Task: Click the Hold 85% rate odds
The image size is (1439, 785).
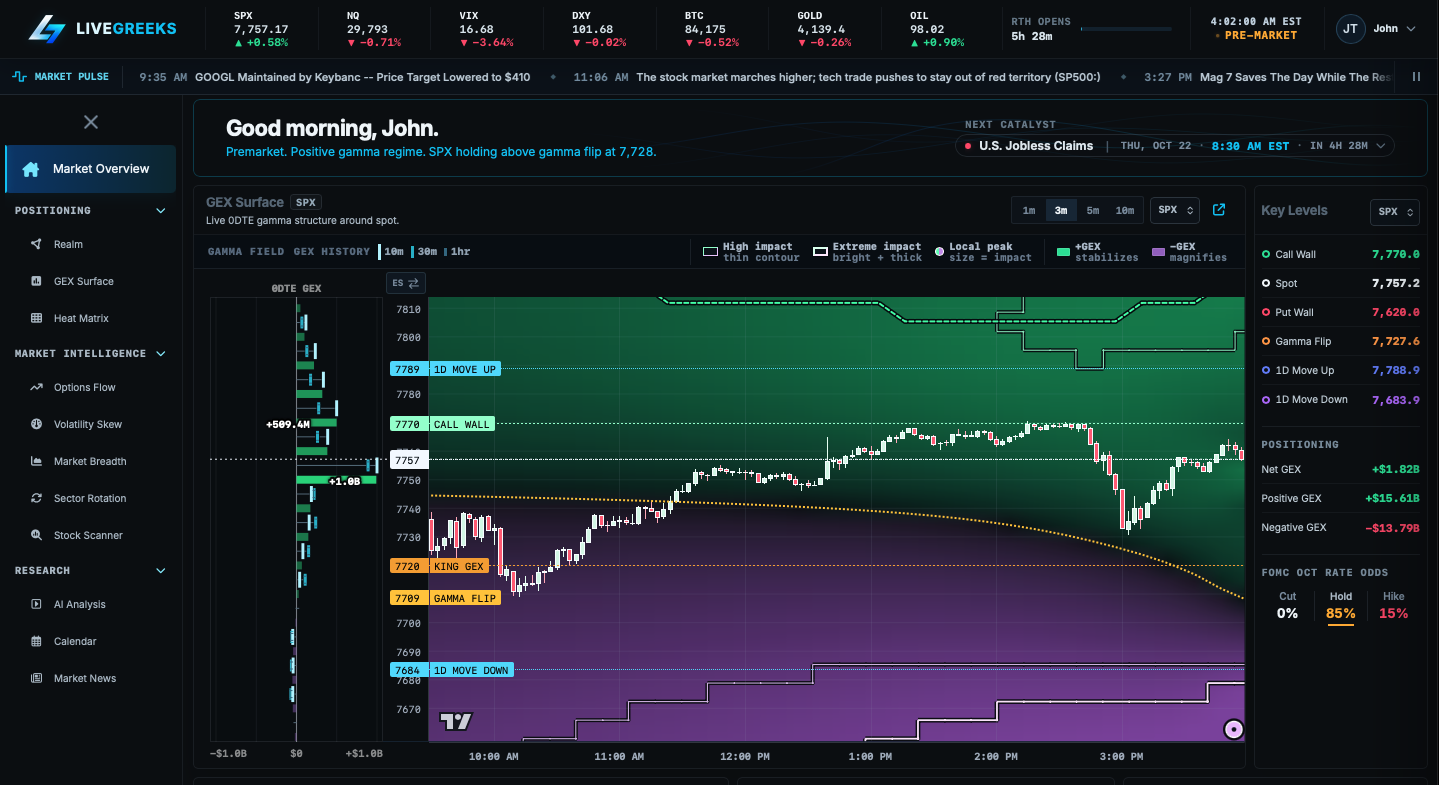Action: click(1341, 606)
